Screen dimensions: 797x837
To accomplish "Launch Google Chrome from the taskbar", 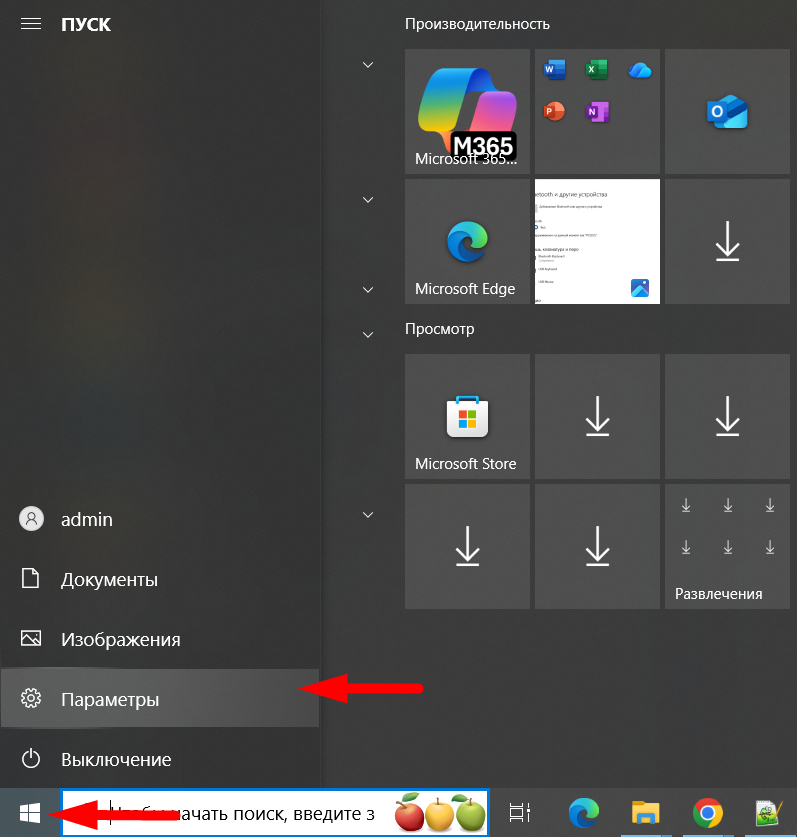I will [708, 813].
